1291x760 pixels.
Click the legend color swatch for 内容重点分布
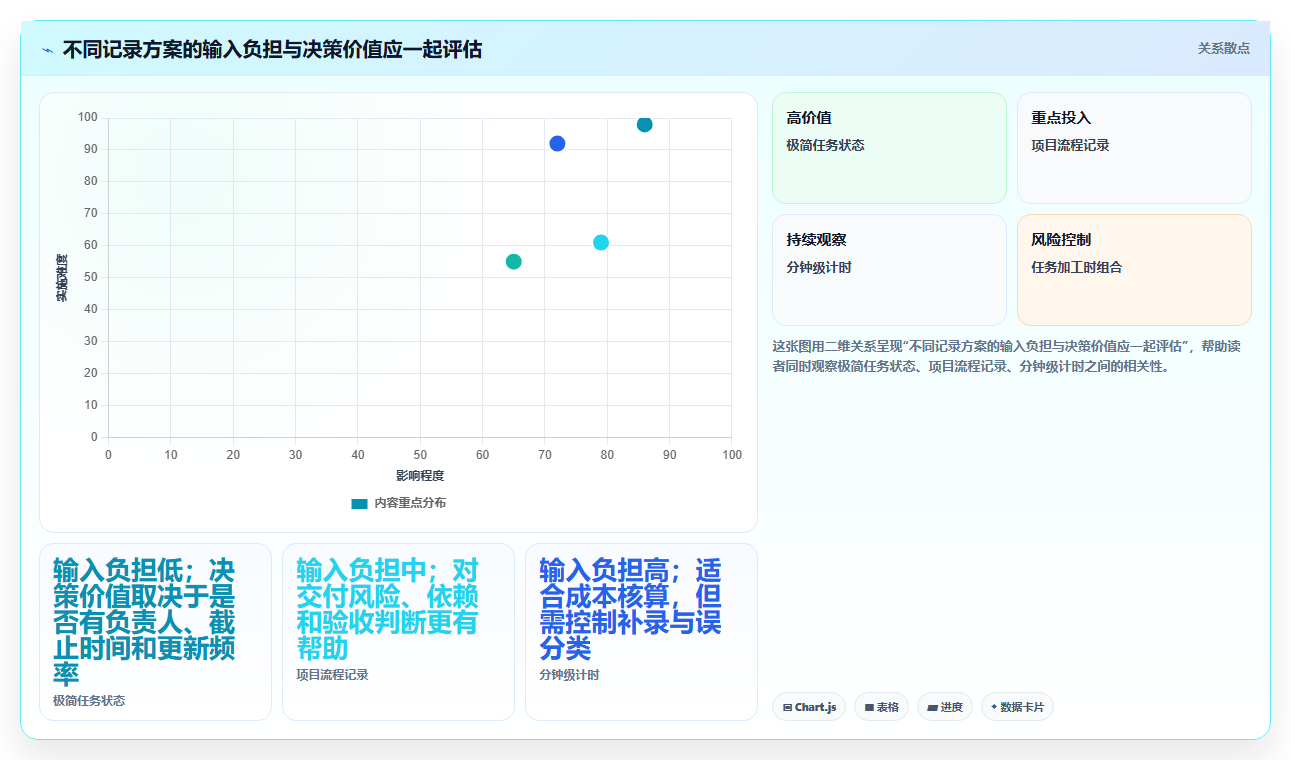[x=360, y=504]
